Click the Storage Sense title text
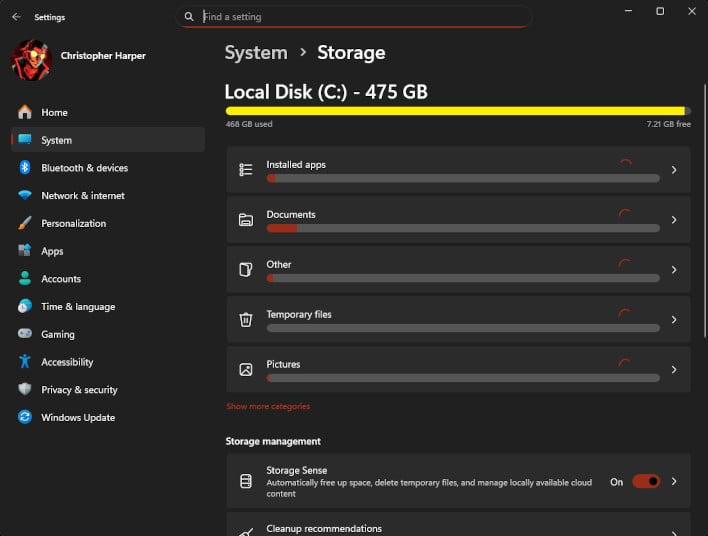The image size is (708, 536). [297, 470]
